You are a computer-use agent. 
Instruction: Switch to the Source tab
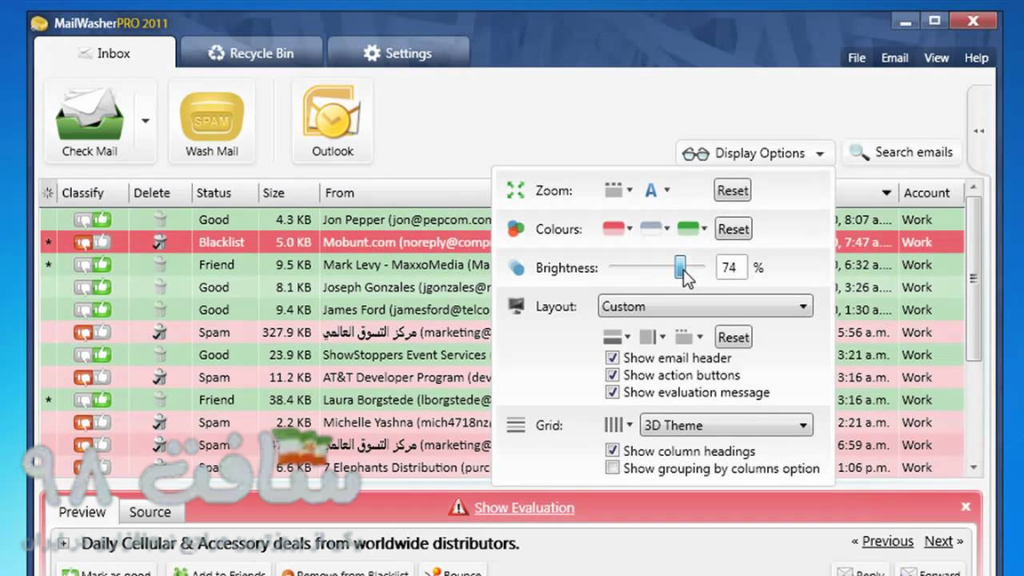pos(150,512)
